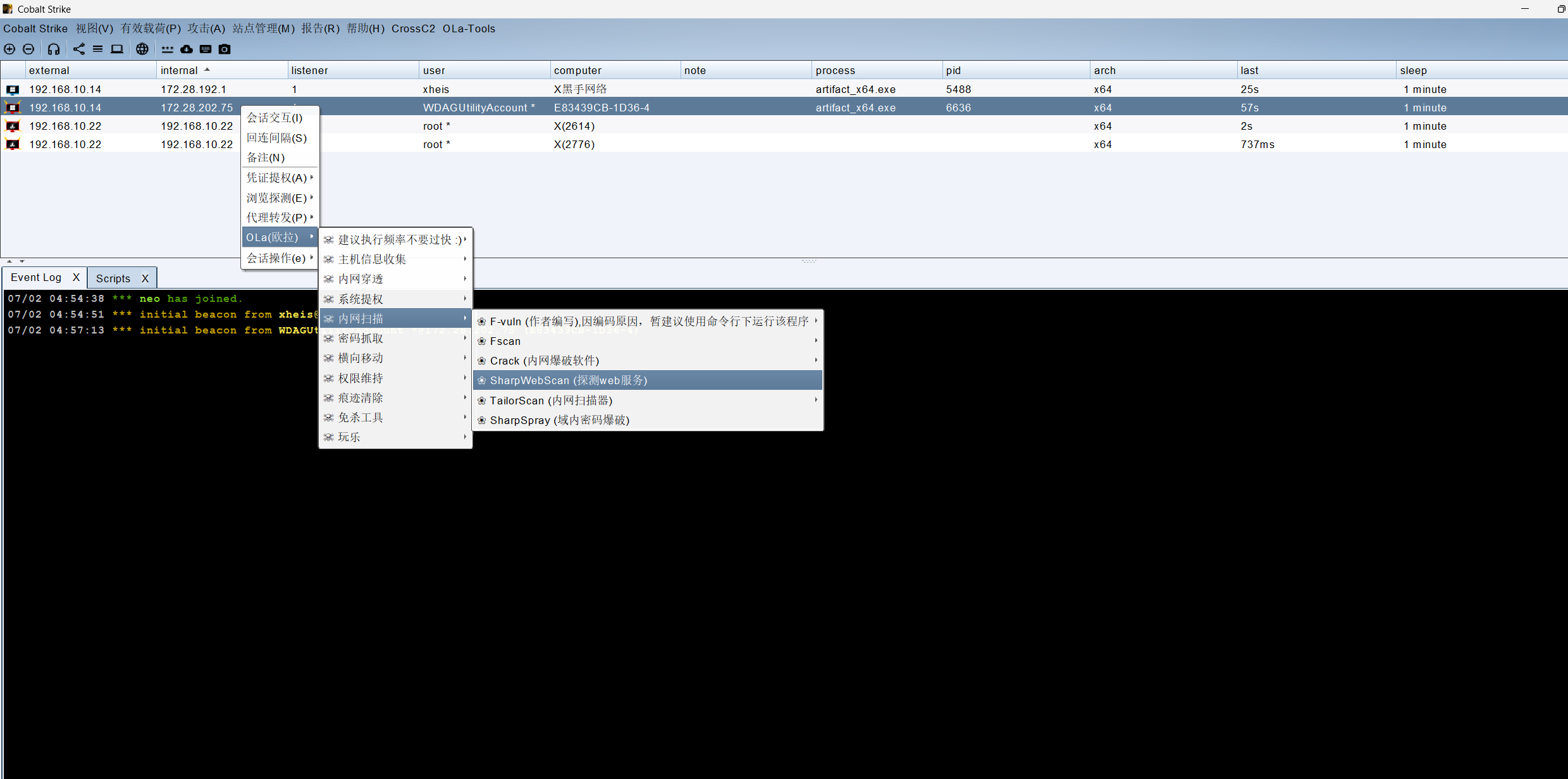This screenshot has height=779, width=1568.
Task: Open the 视图(V) menu
Action: tap(94, 28)
